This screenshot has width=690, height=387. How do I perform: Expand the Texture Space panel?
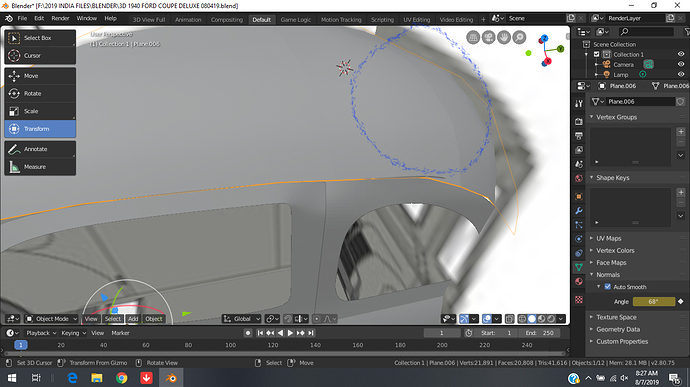616,317
